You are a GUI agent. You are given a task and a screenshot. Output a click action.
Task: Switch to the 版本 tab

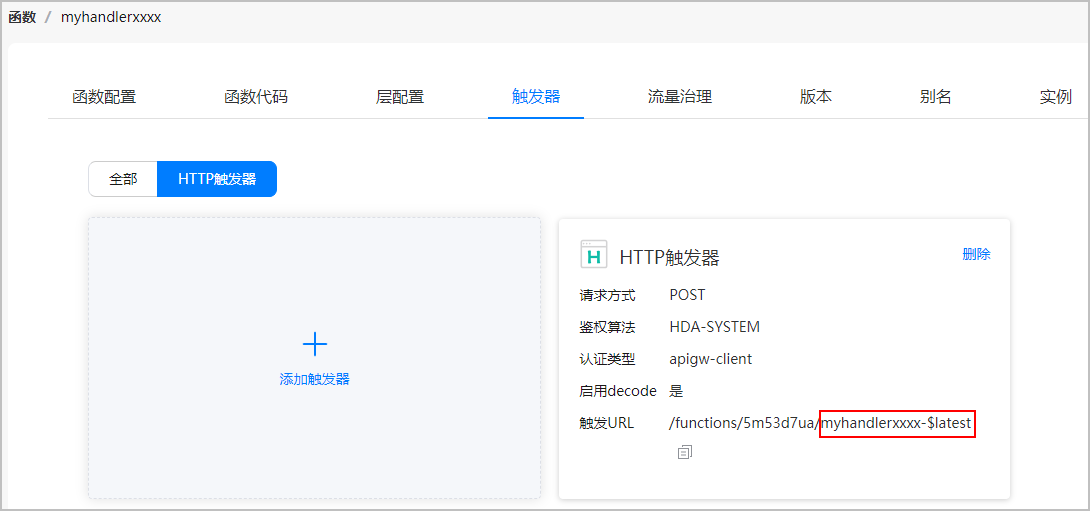816,97
